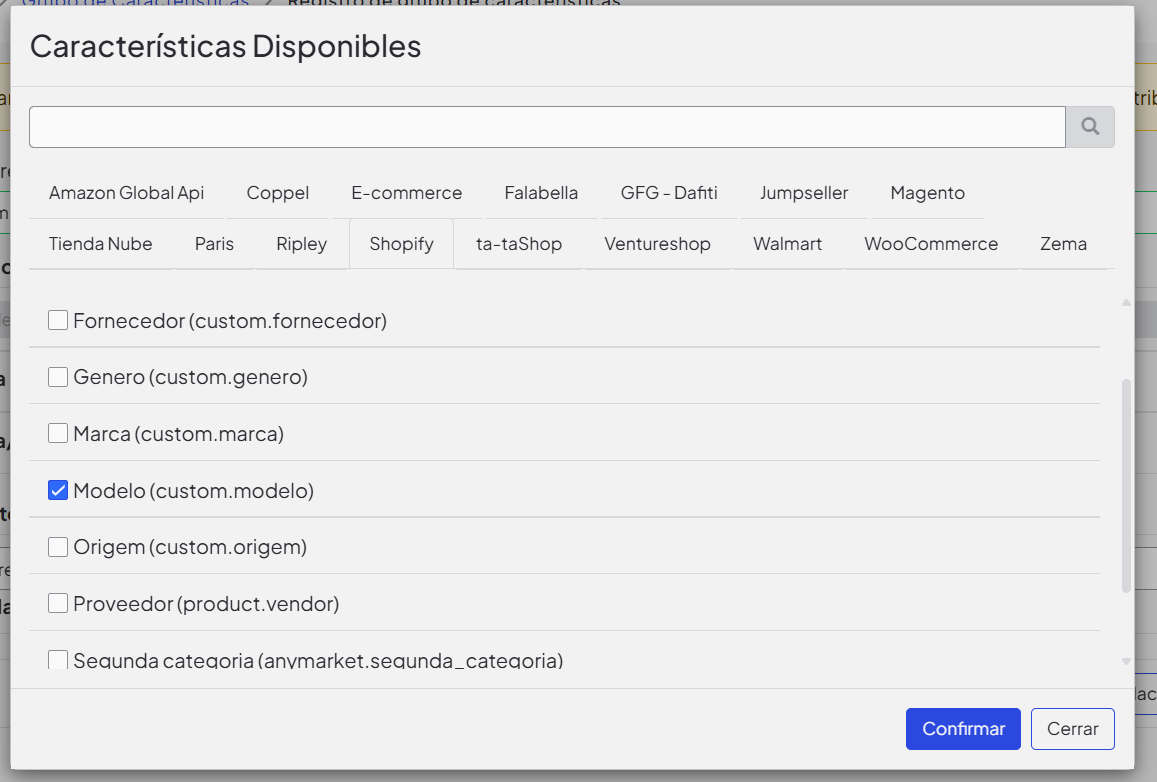The width and height of the screenshot is (1157, 782).
Task: Click the scroll down arrow of the list
Action: point(1126,661)
